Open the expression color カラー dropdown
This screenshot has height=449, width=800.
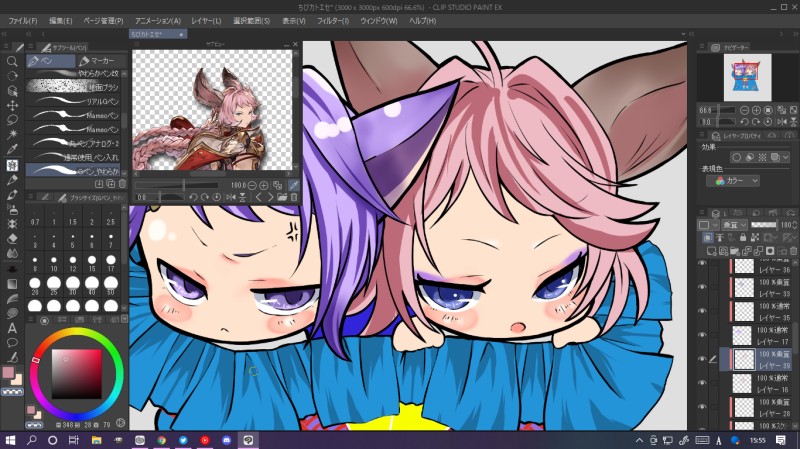tap(733, 181)
